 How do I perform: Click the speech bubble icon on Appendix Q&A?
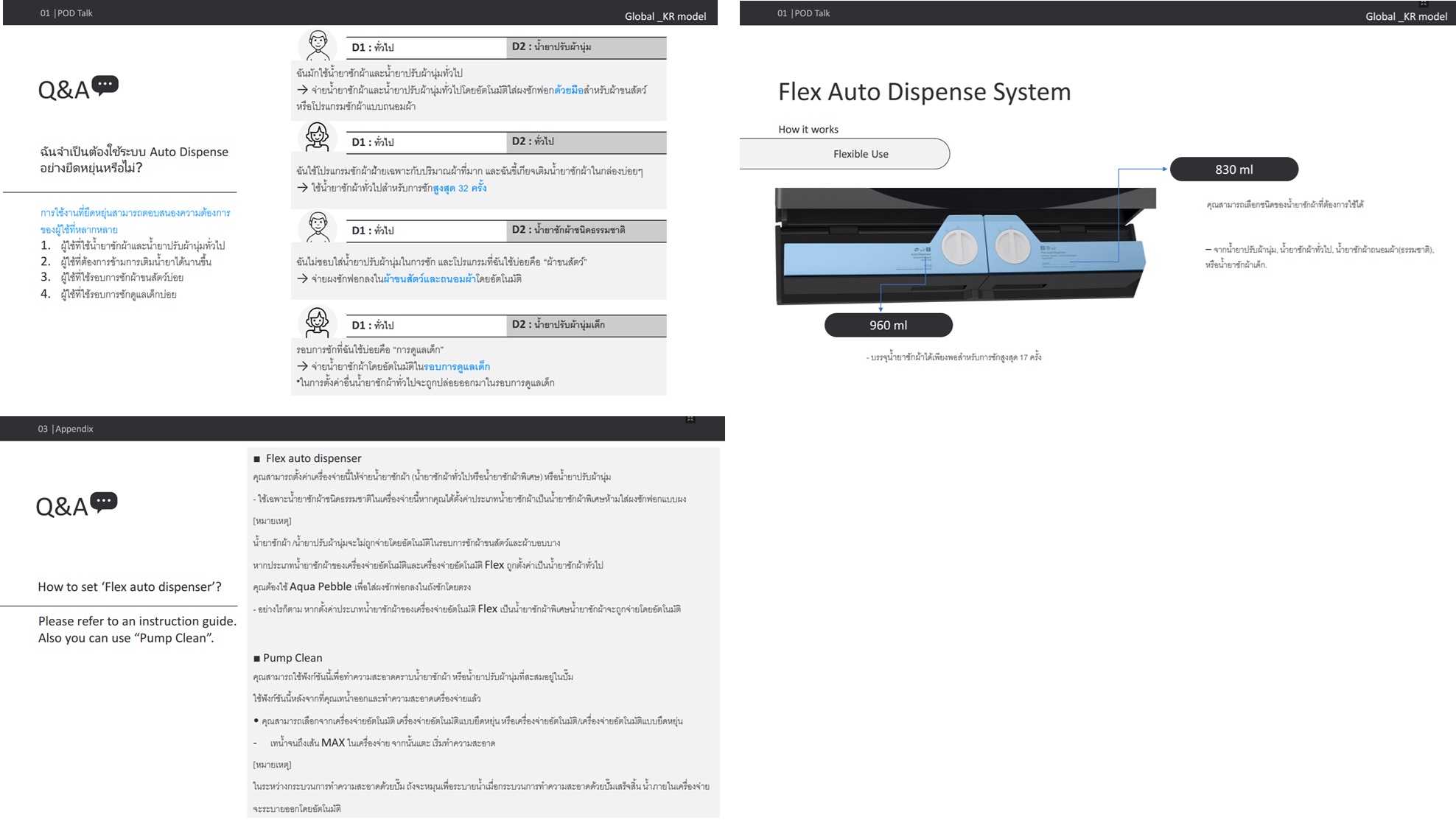pyautogui.click(x=104, y=502)
